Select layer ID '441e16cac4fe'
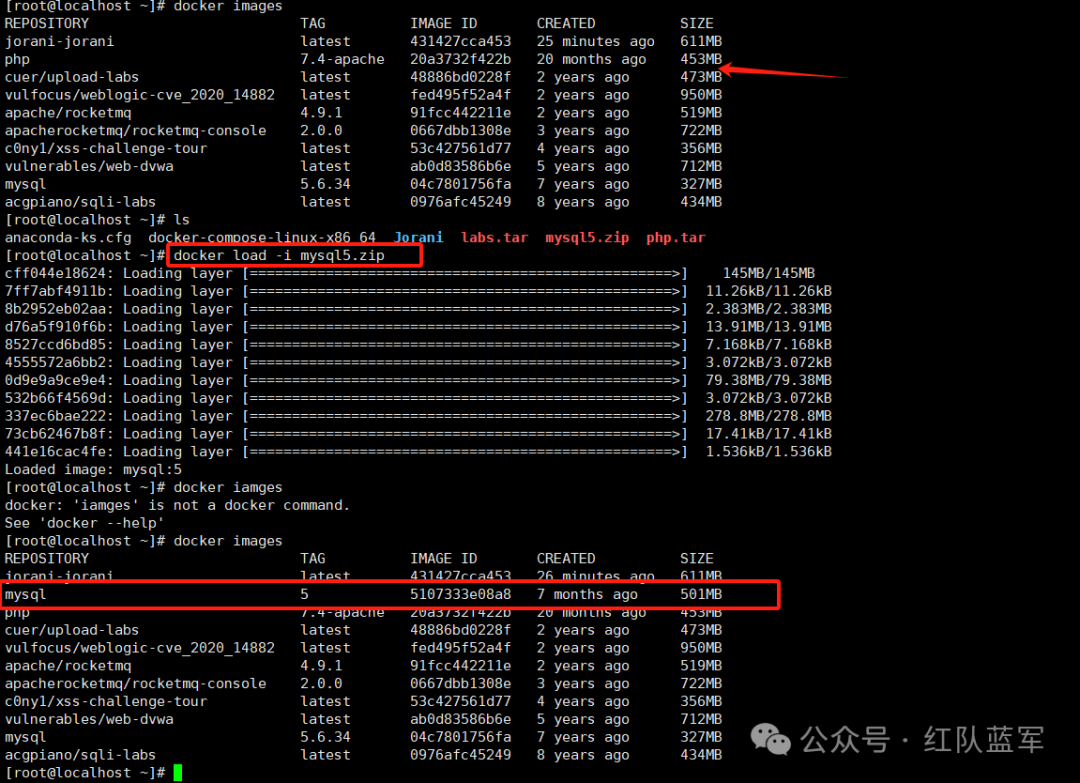Viewport: 1080px width, 783px height. (x=55, y=452)
